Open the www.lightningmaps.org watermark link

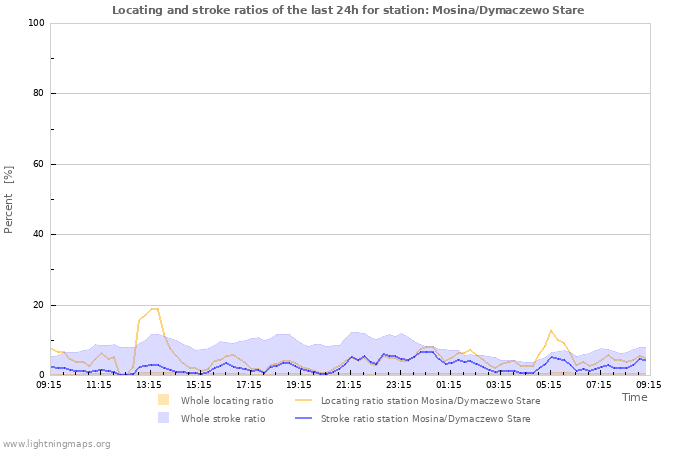click(57, 444)
